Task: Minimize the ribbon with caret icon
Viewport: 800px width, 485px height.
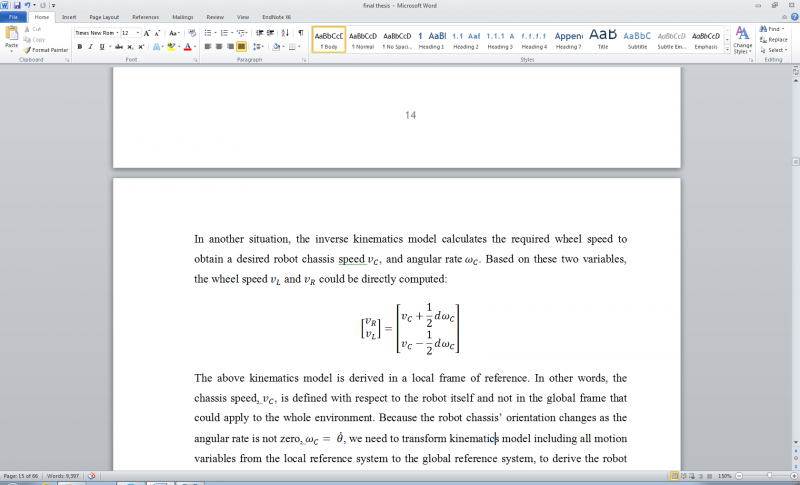Action: pyautogui.click(x=784, y=17)
